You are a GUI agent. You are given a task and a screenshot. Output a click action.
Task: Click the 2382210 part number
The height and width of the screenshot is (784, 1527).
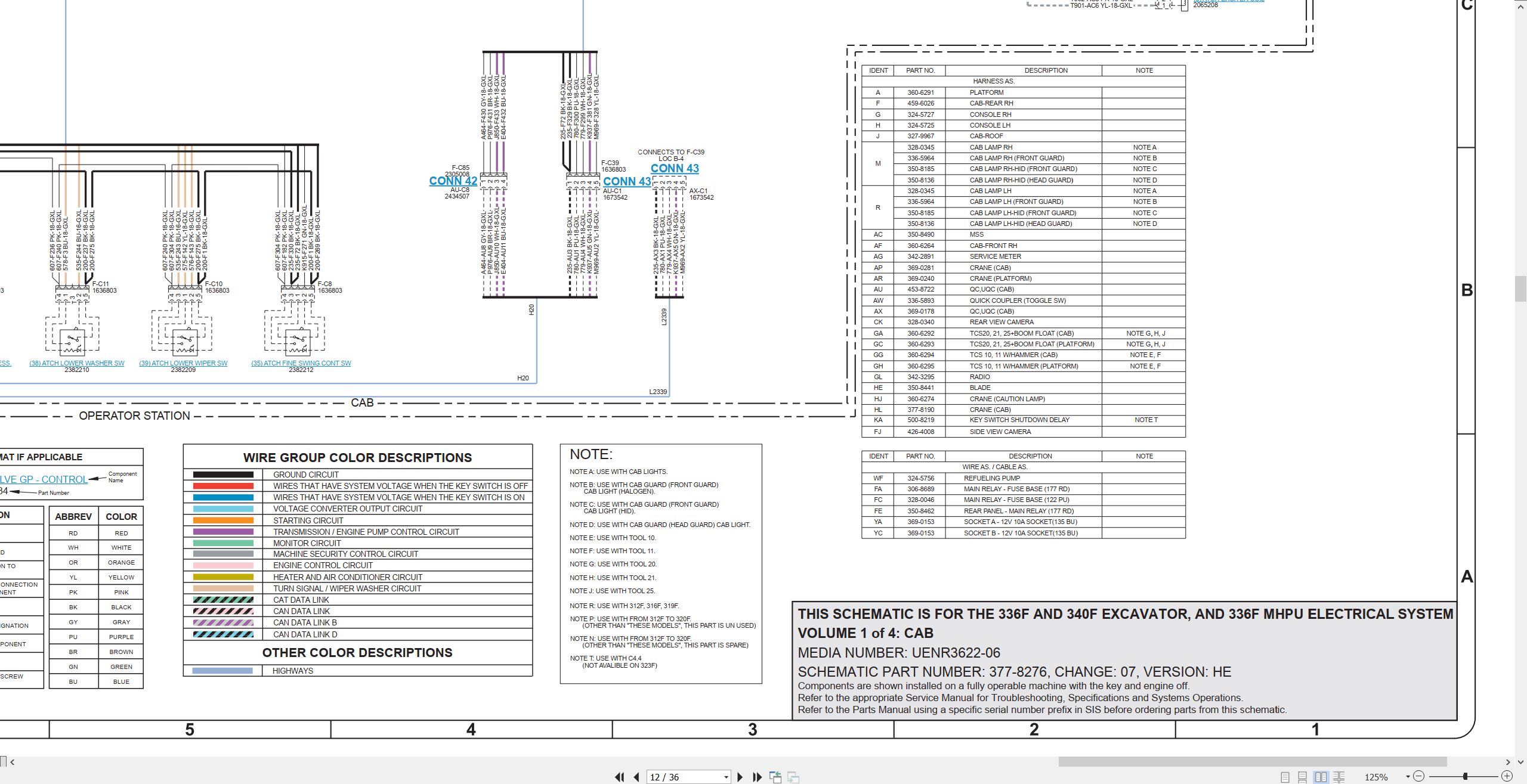[77, 370]
